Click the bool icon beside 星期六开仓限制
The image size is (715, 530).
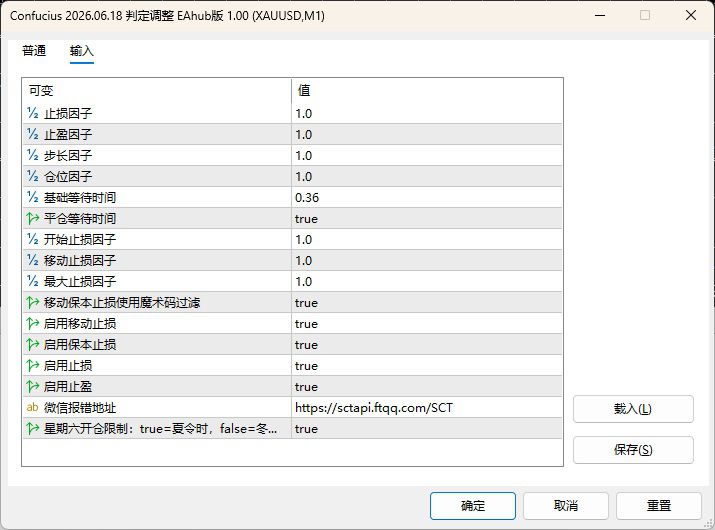(32, 428)
